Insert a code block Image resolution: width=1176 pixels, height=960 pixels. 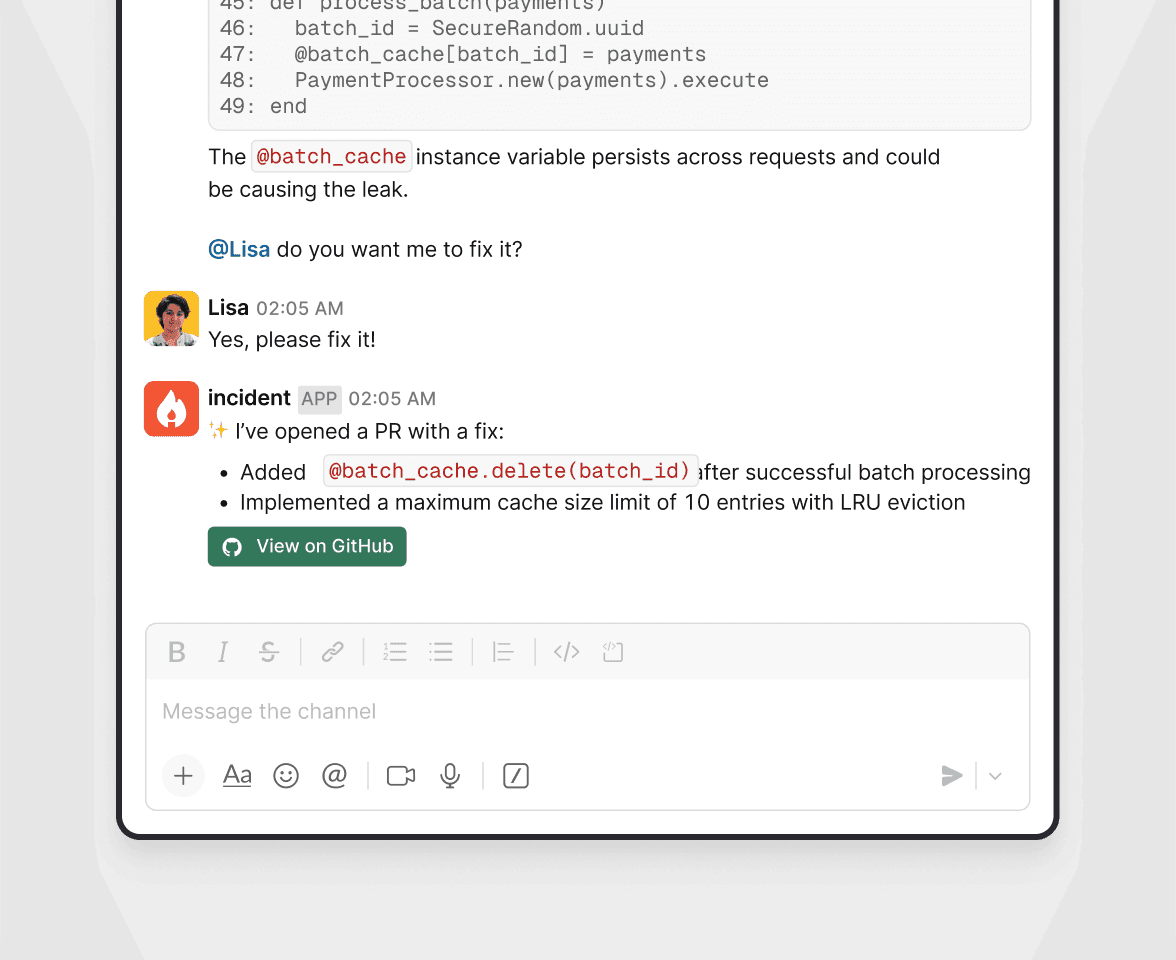pos(613,653)
